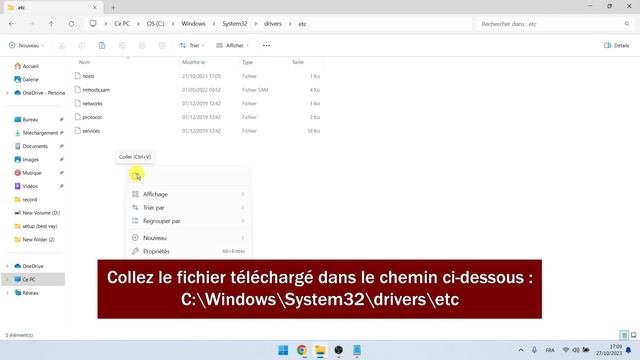This screenshot has height=360, width=640.
Task: Click the blue notepad-like taskbar icon
Action: point(357,350)
